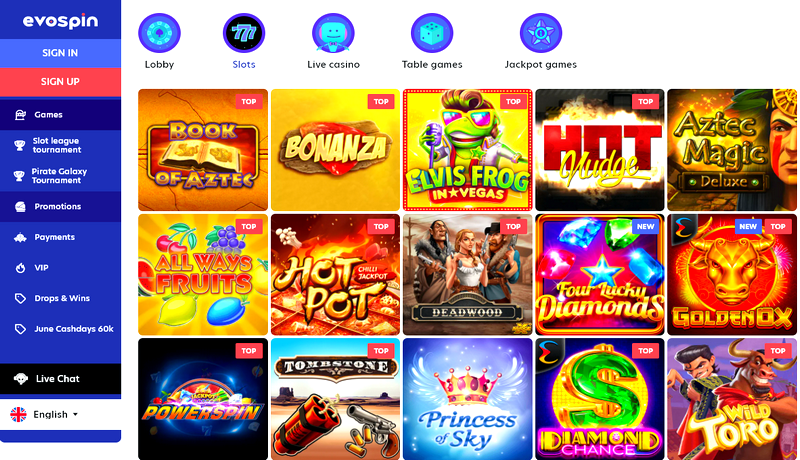
Task: Click the Payments sidebar icon
Action: pos(20,237)
